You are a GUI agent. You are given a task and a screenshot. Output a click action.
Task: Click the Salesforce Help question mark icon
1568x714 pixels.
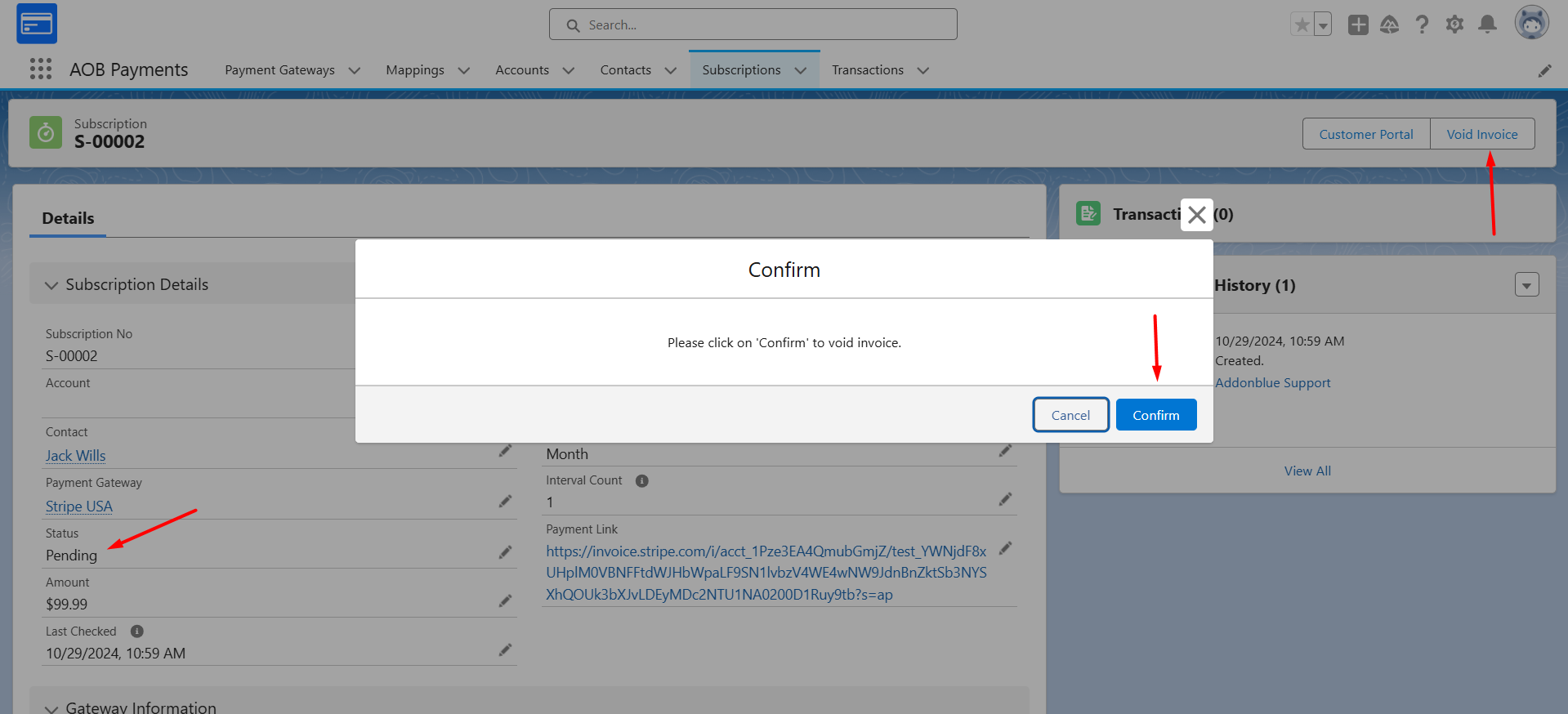click(1423, 25)
